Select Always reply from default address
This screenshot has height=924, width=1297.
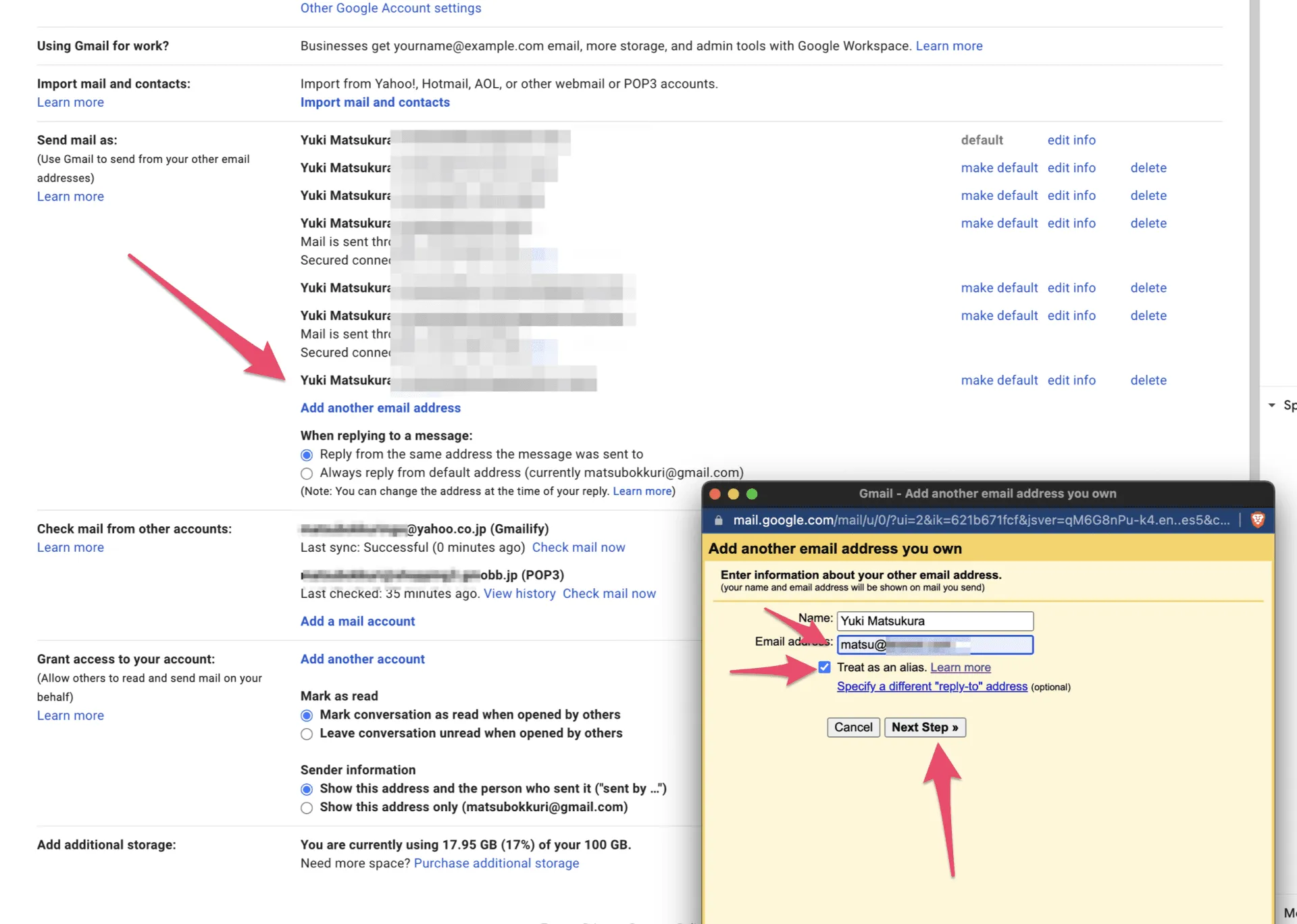tap(307, 473)
